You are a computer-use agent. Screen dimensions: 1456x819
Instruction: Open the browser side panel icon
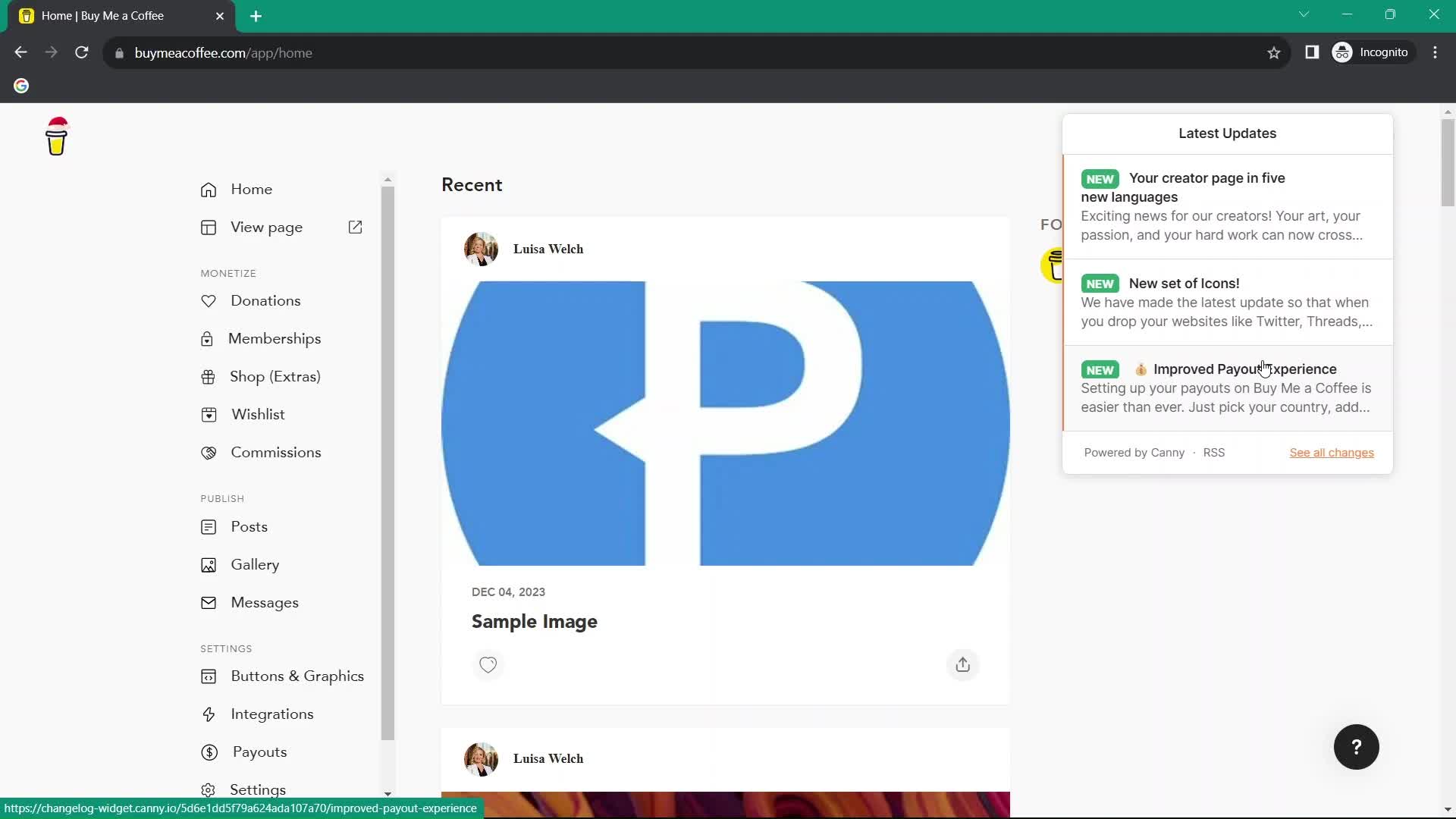point(1312,52)
